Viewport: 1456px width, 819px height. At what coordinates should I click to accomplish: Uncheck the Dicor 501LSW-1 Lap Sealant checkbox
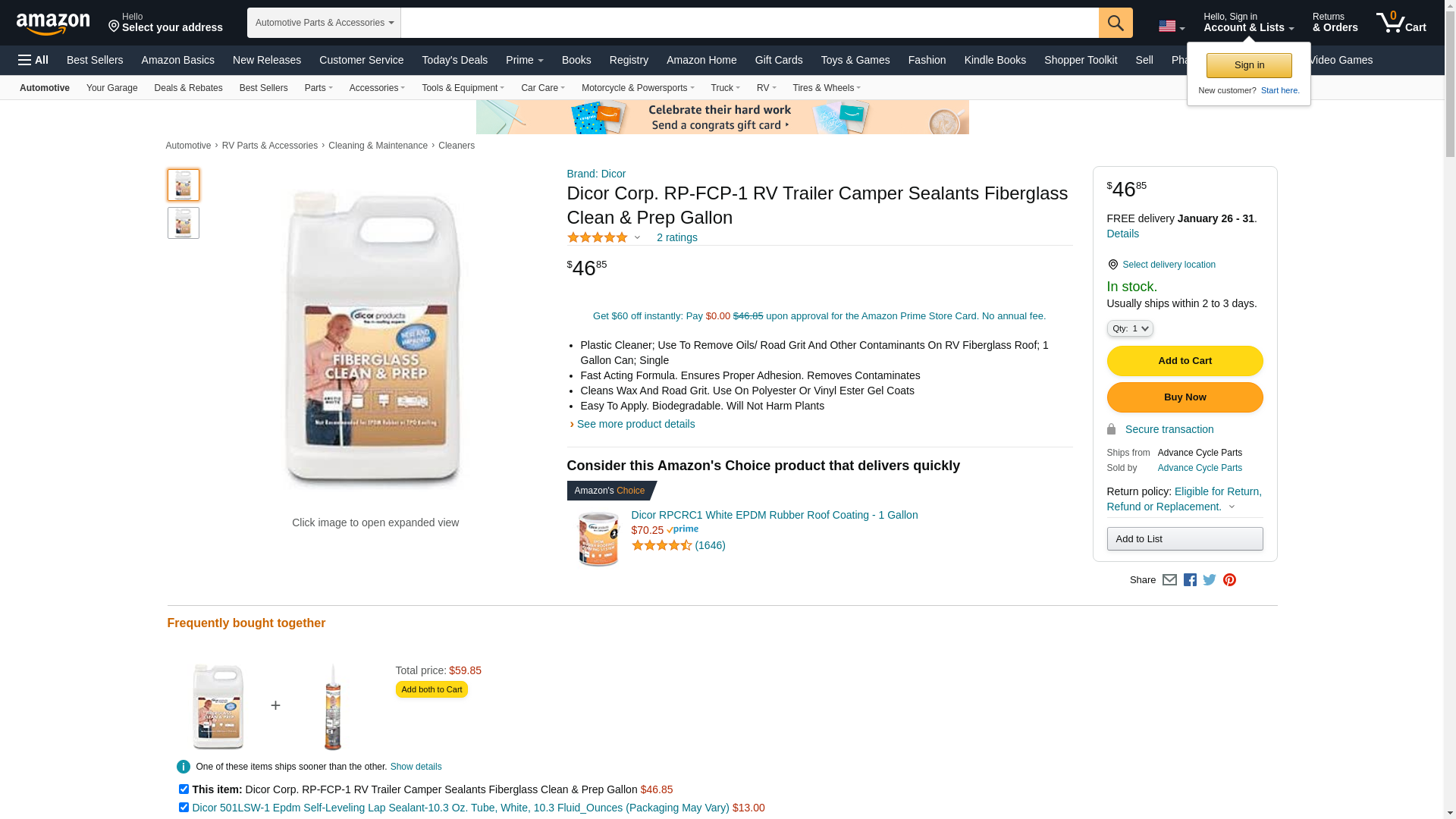click(184, 808)
